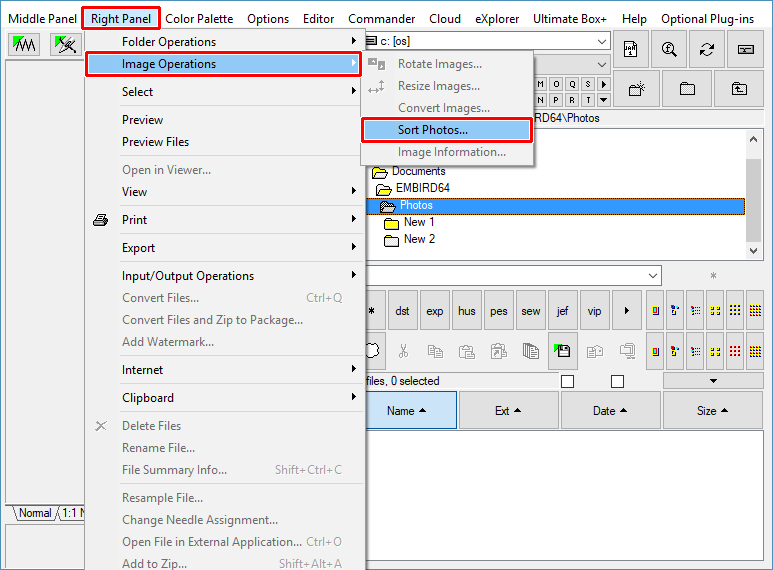Filter files by pes format button
The image size is (773, 570).
tap(499, 311)
